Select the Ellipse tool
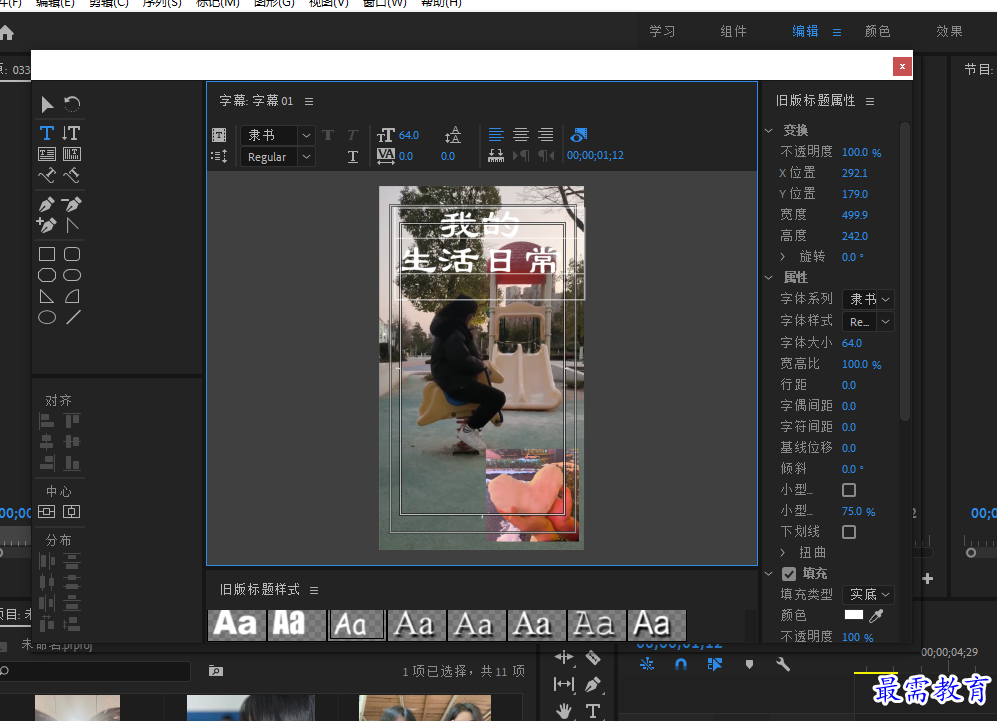The height and width of the screenshot is (721, 997). click(46, 317)
